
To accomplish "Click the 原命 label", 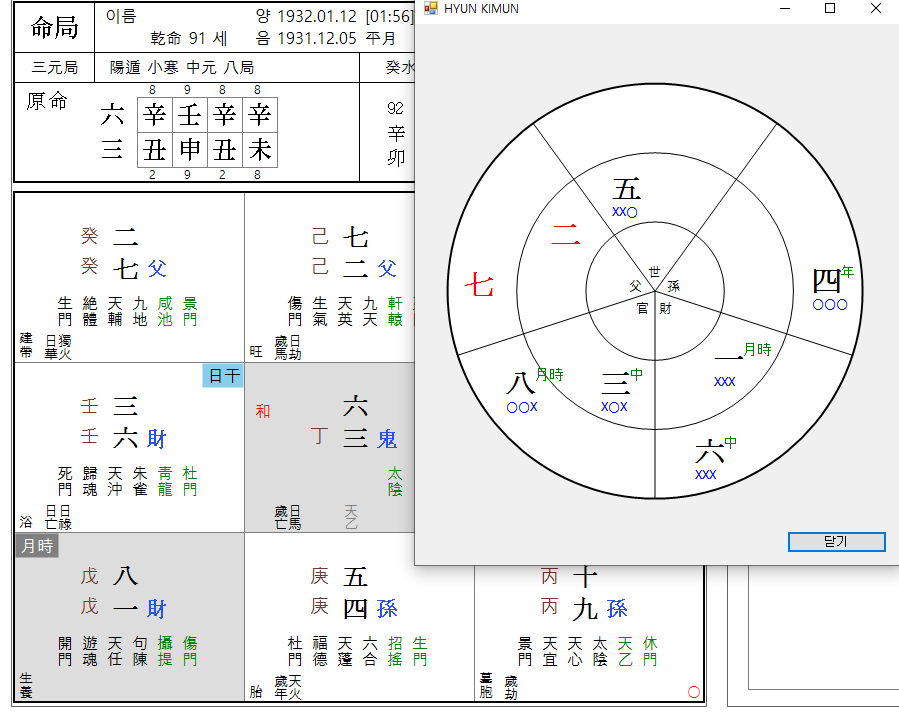I will (46, 101).
